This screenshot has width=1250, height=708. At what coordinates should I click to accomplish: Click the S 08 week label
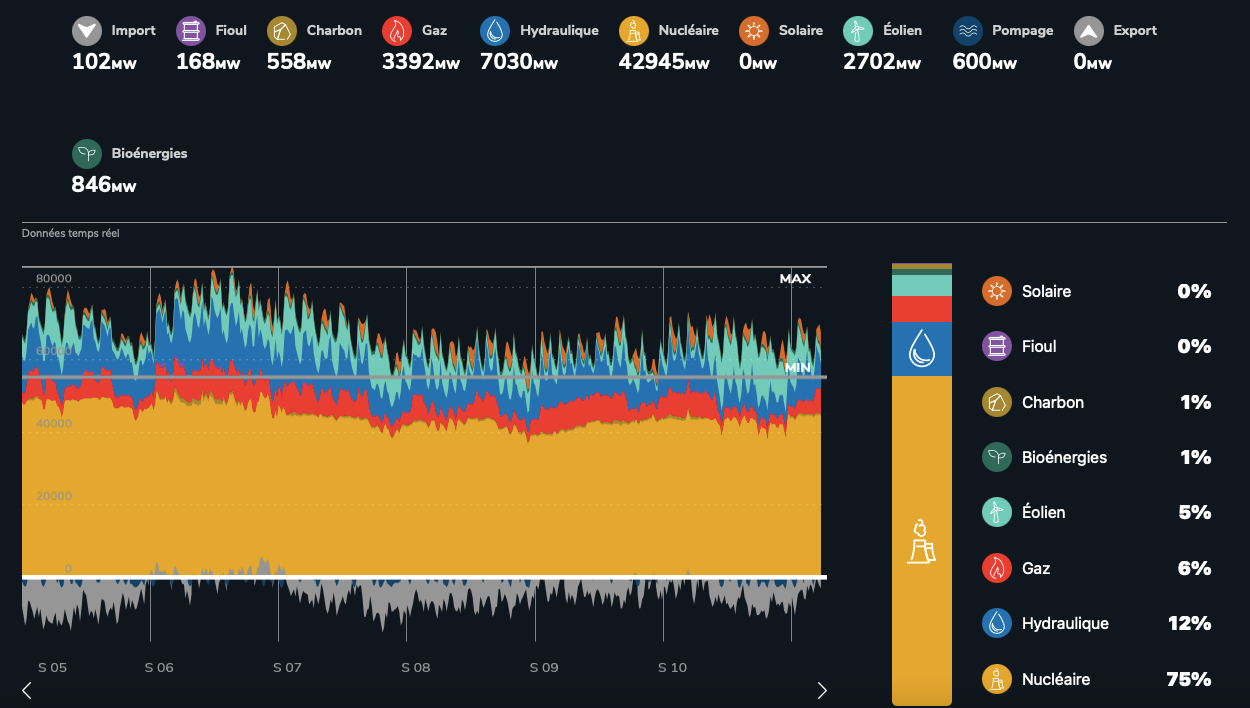[416, 667]
